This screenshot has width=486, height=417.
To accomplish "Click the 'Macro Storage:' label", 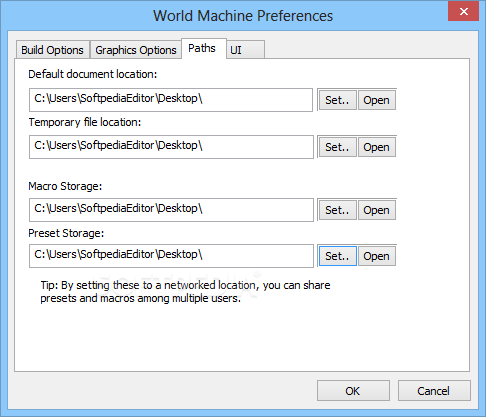I will [65, 186].
